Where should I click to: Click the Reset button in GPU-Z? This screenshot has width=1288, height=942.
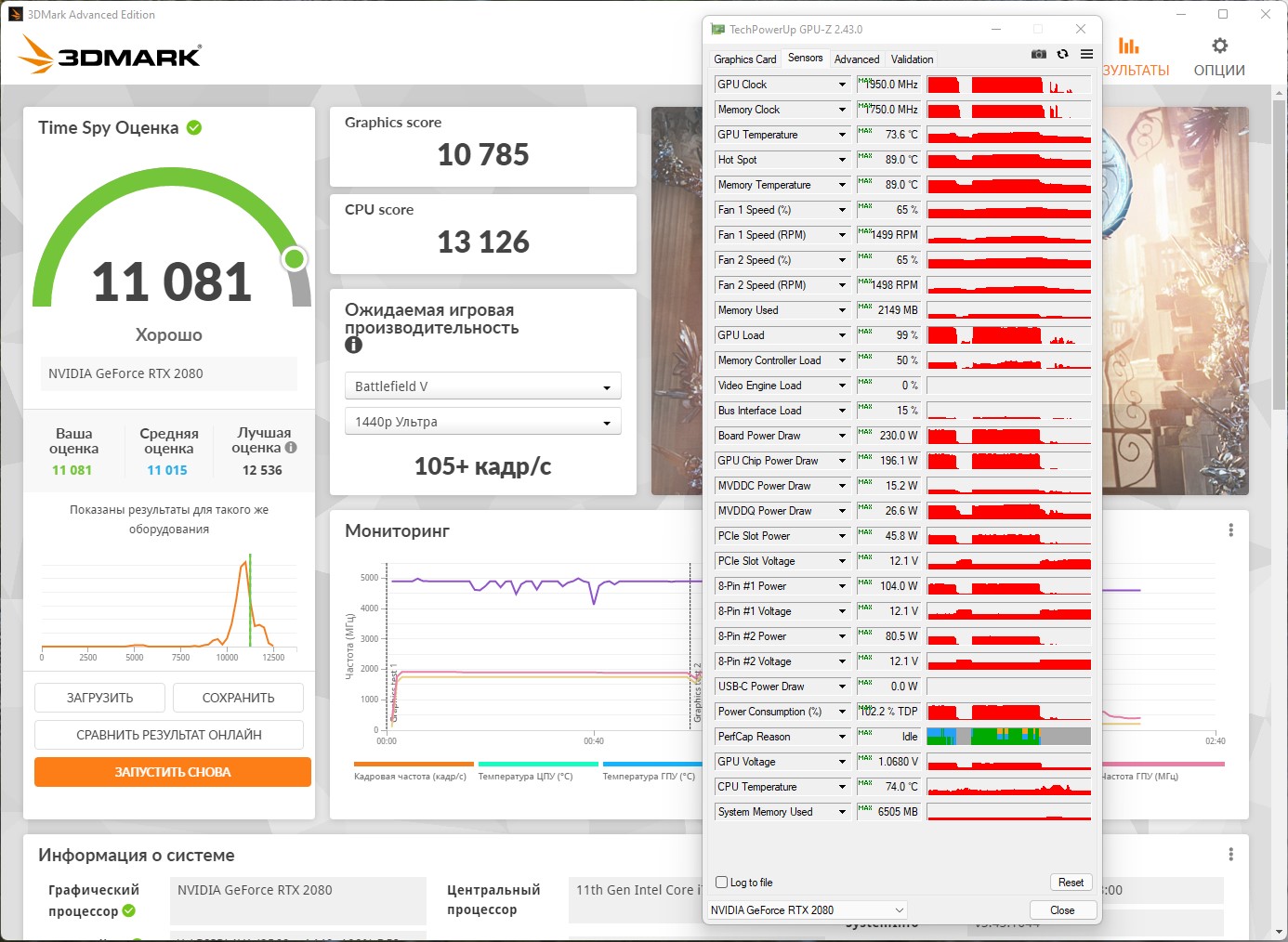click(1071, 883)
